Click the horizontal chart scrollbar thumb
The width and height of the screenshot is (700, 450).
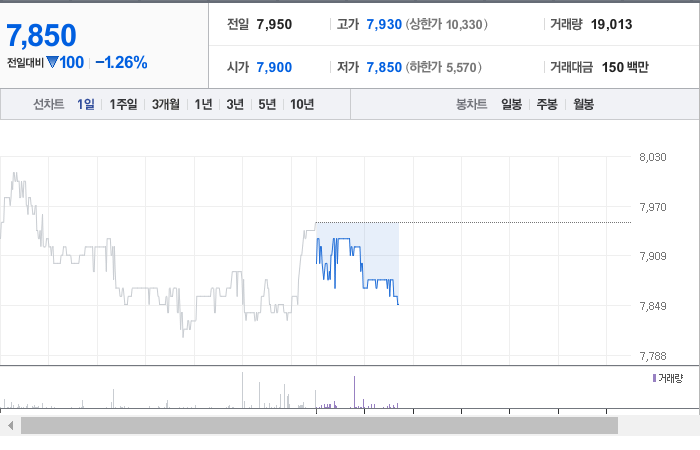(319, 425)
